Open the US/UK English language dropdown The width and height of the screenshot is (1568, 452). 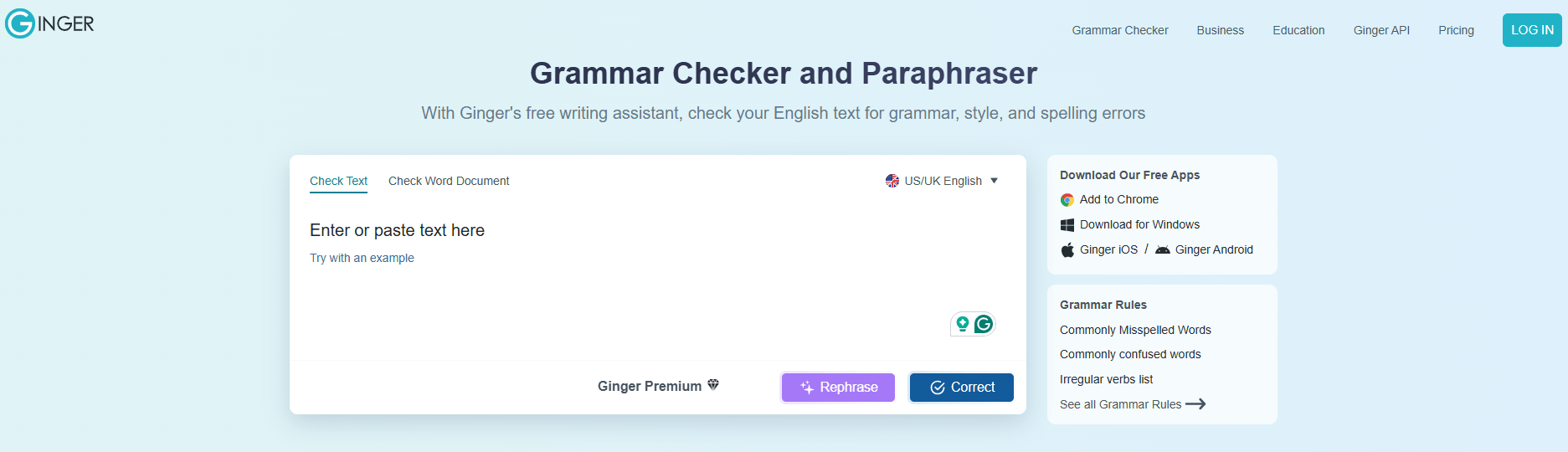(942, 181)
